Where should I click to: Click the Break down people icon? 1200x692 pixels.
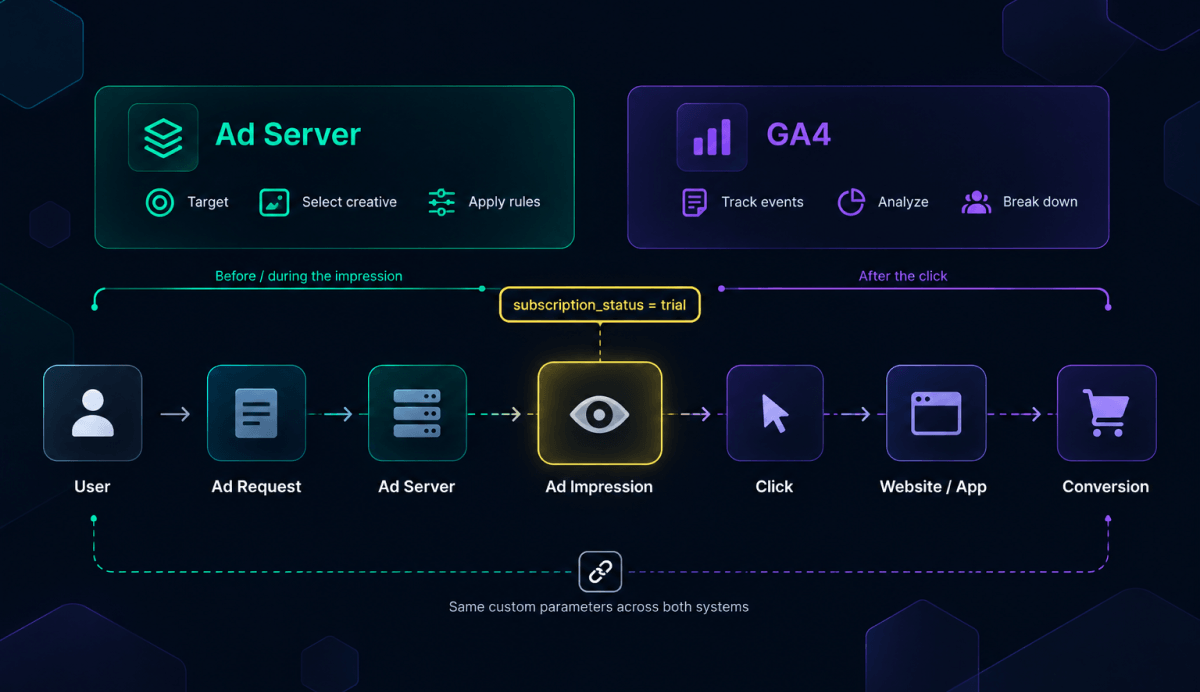coord(976,202)
